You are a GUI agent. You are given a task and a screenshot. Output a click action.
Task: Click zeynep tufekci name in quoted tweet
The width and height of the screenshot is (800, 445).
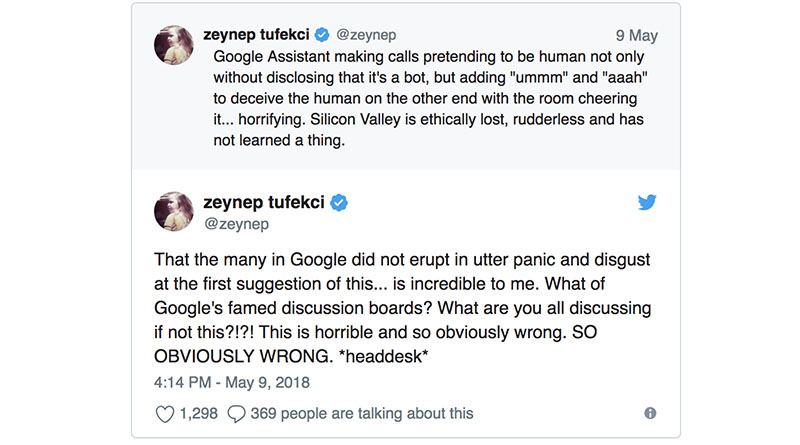coord(256,35)
